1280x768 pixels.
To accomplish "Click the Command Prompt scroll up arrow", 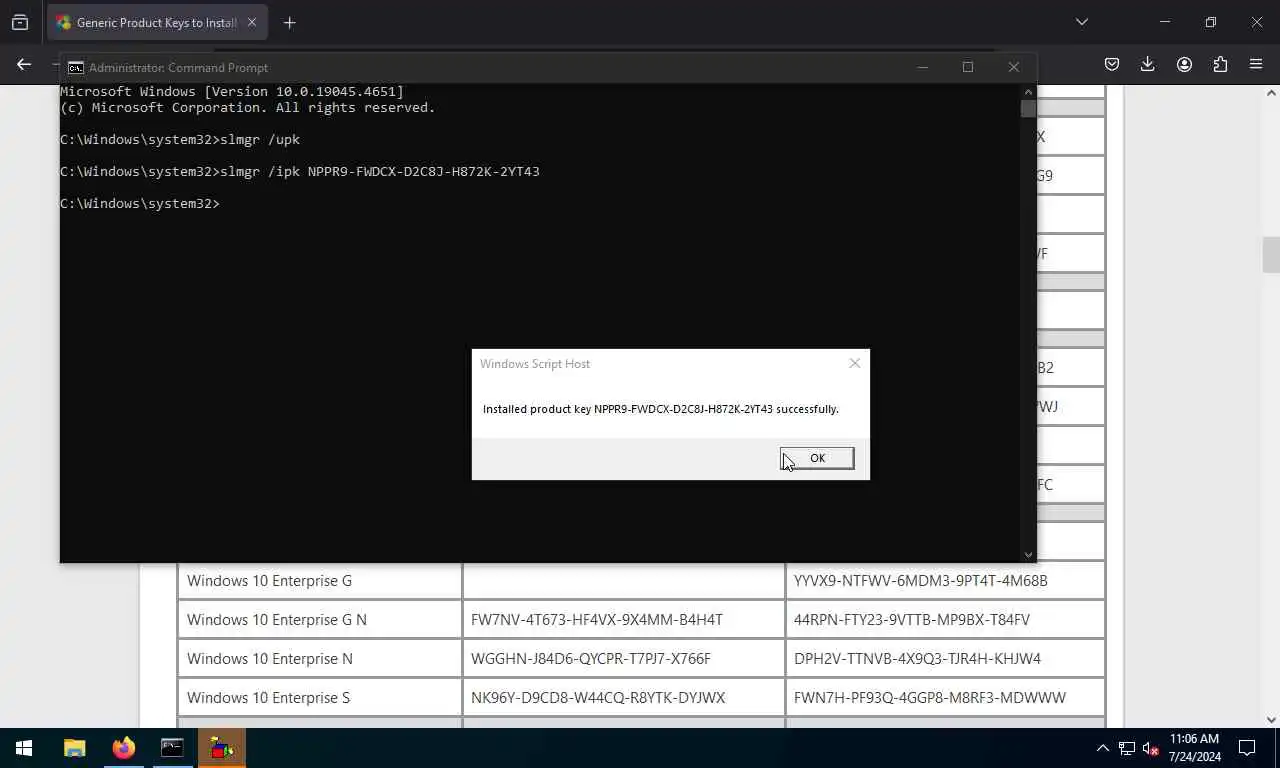I will coord(1028,91).
